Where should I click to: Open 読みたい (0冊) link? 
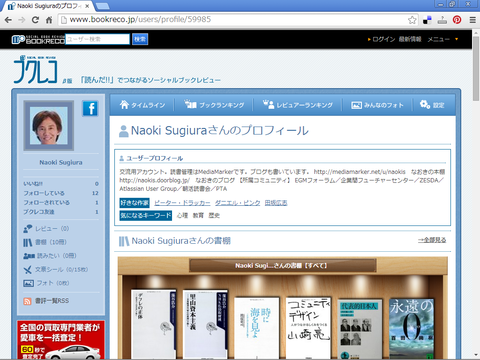coord(56,256)
